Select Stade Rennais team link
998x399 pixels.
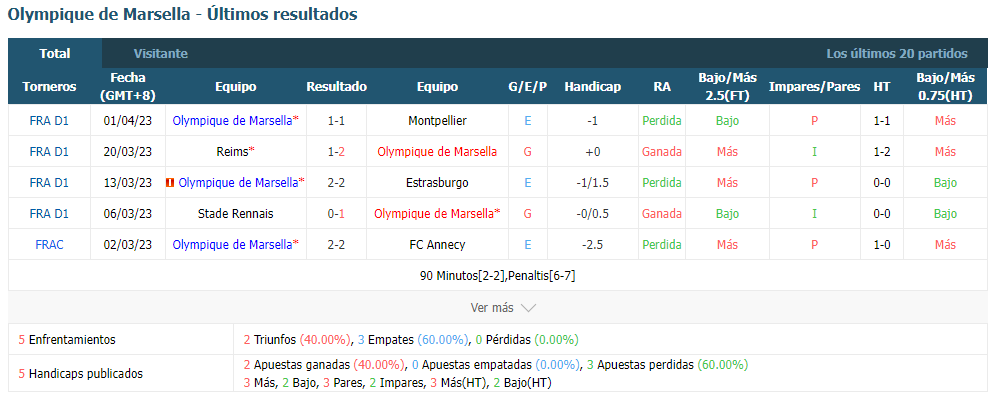(x=235, y=214)
